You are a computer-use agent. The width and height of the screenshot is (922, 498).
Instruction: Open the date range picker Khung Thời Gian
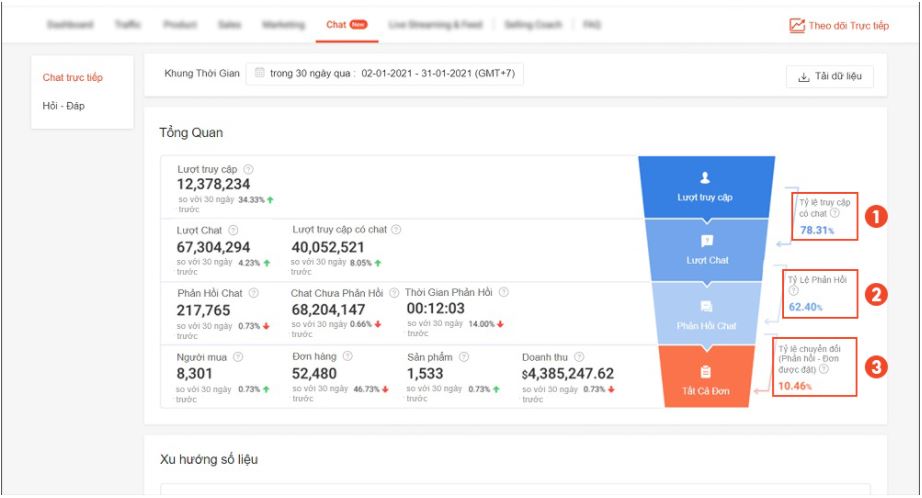385,73
